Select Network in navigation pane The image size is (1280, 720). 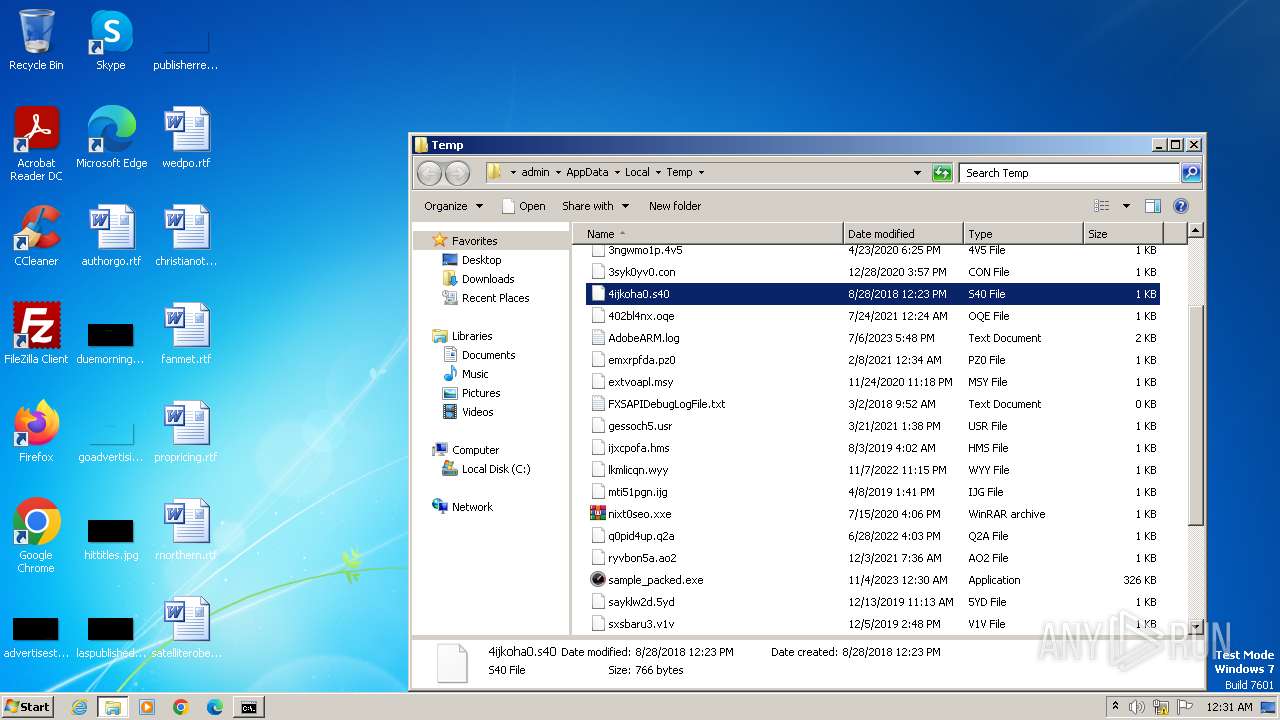[x=472, y=507]
